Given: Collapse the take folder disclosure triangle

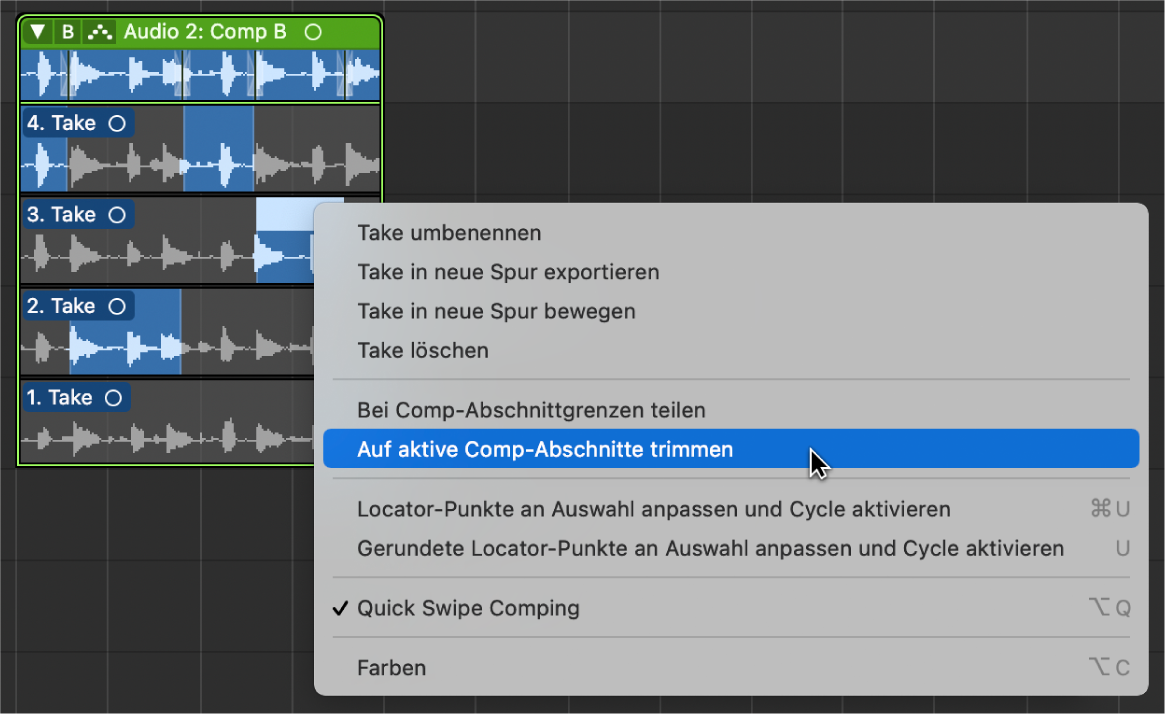Looking at the screenshot, I should 37,32.
